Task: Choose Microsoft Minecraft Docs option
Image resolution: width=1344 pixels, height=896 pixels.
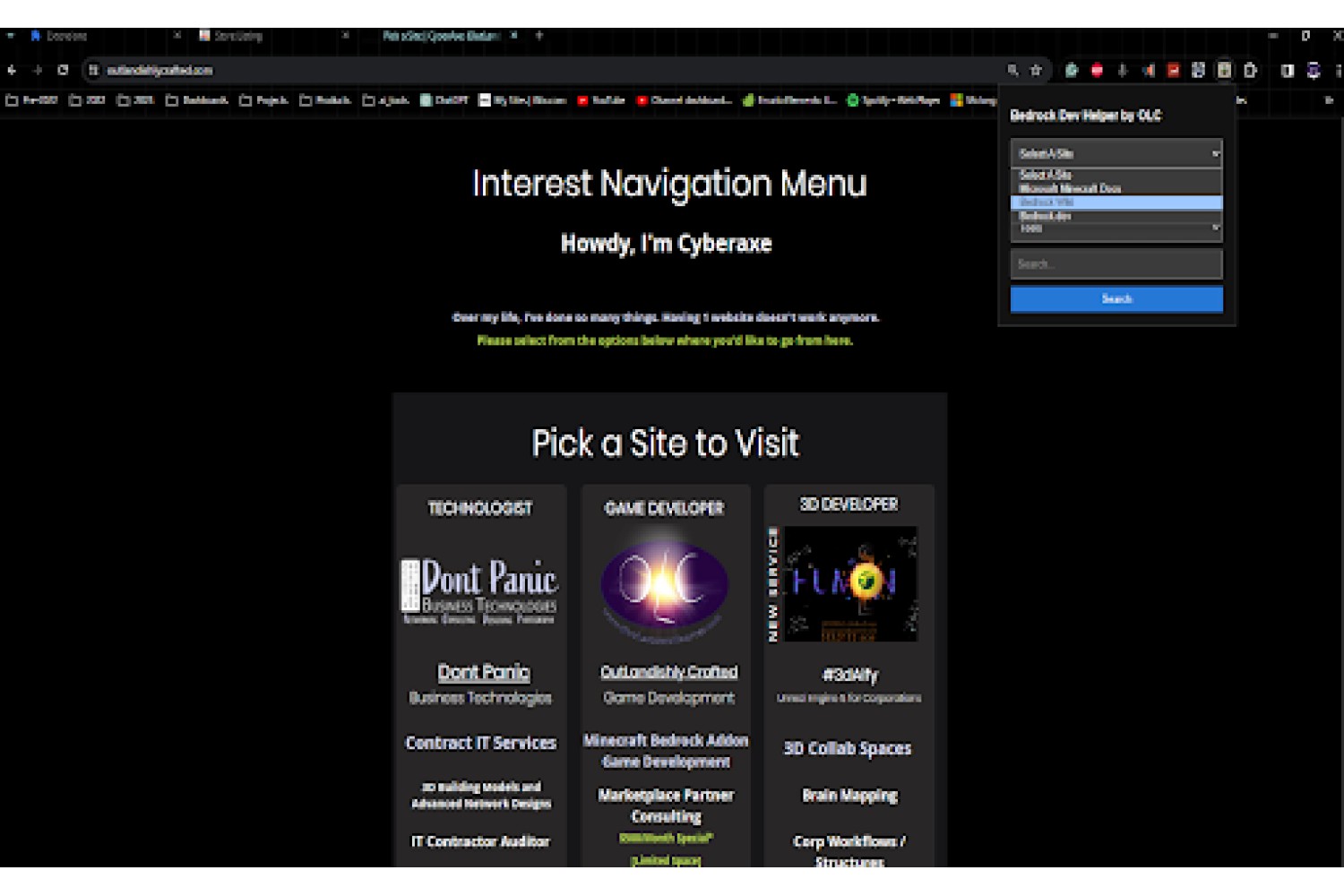Action: click(x=1116, y=188)
